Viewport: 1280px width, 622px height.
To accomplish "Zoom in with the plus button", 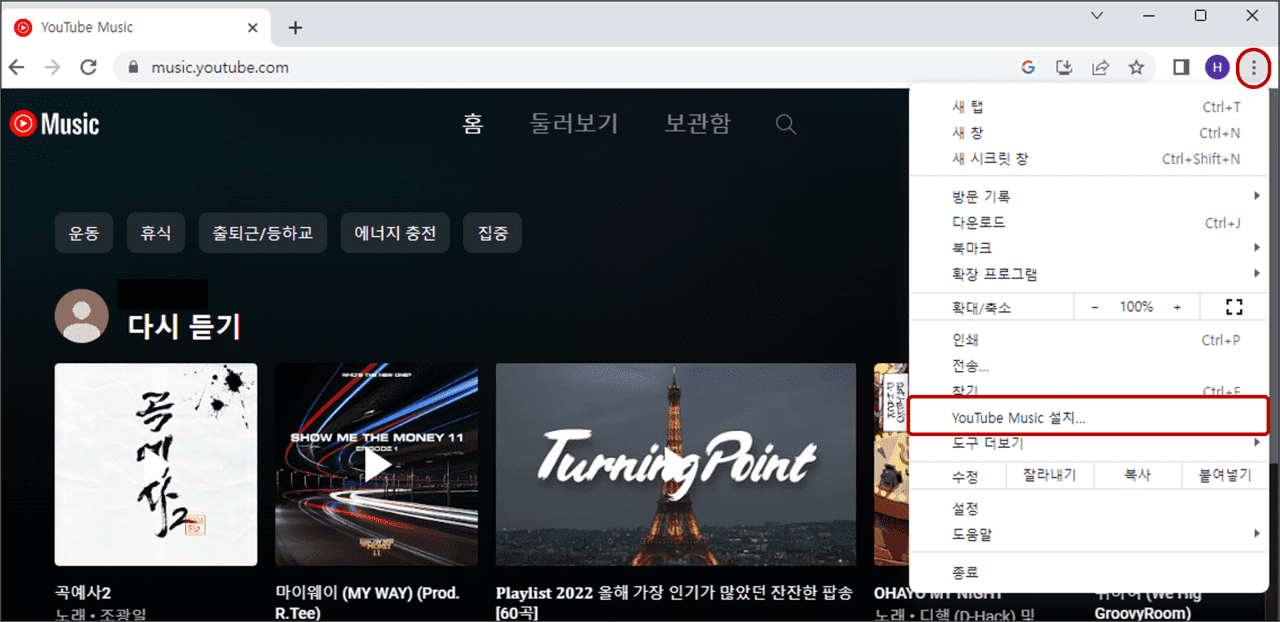I will [x=1177, y=307].
